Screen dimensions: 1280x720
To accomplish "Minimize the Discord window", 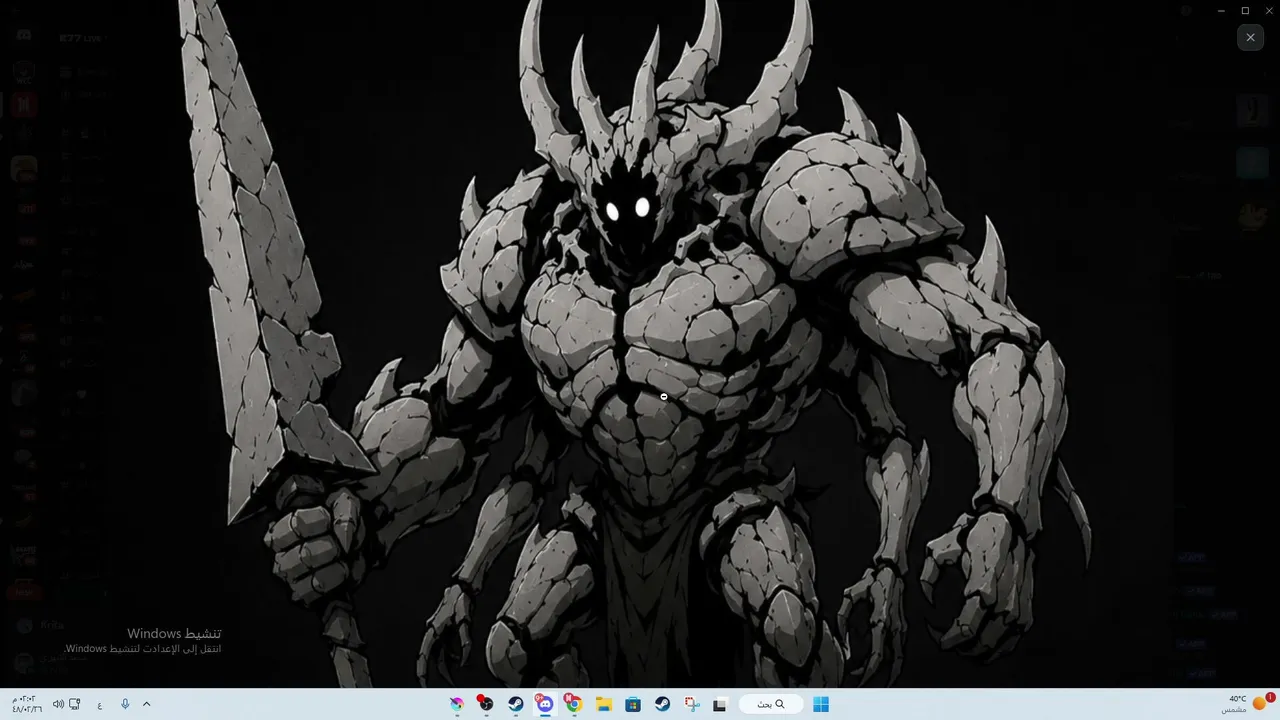I will click(1221, 10).
